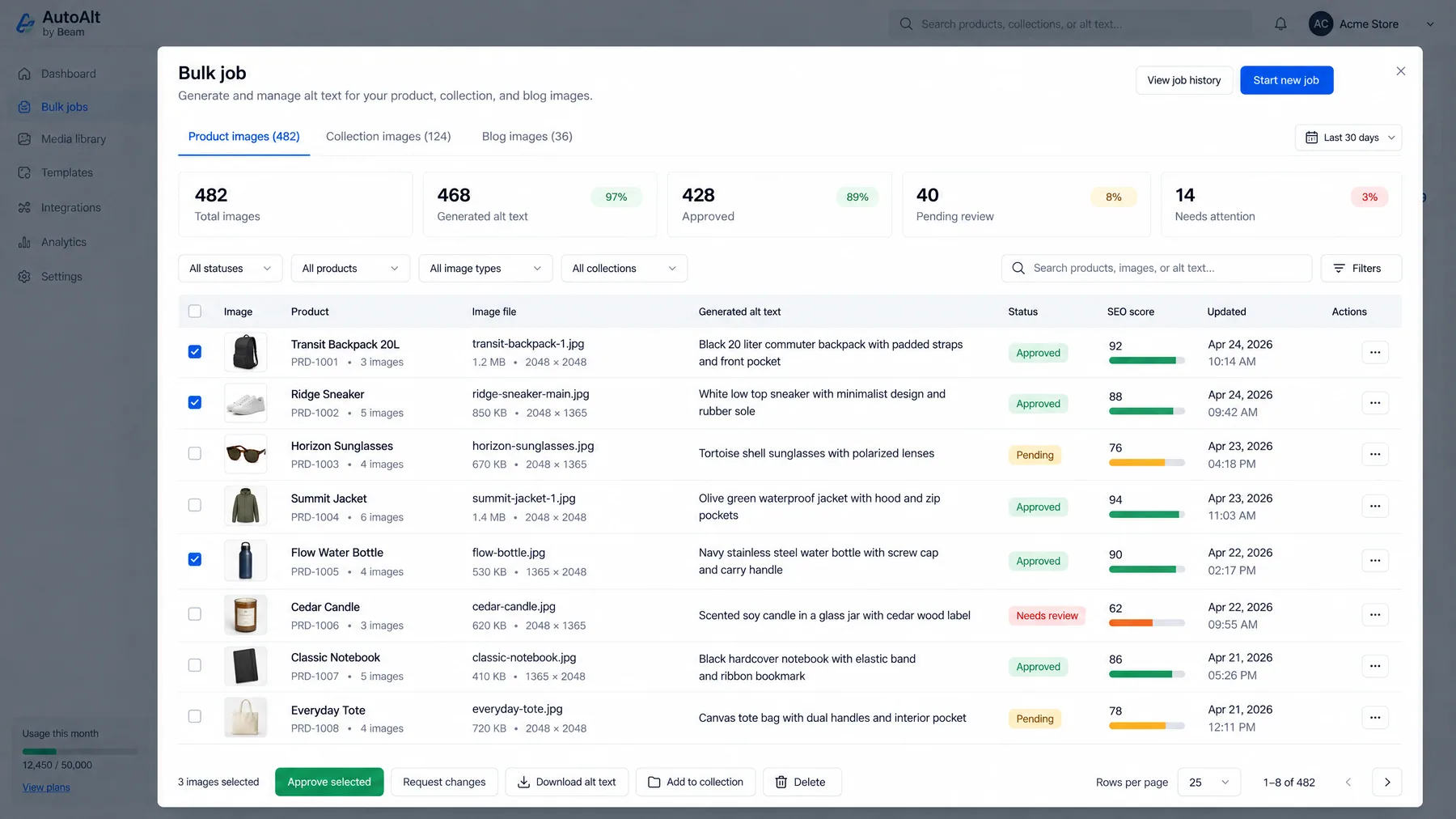Open actions menu for Everyday Tote

(1375, 718)
